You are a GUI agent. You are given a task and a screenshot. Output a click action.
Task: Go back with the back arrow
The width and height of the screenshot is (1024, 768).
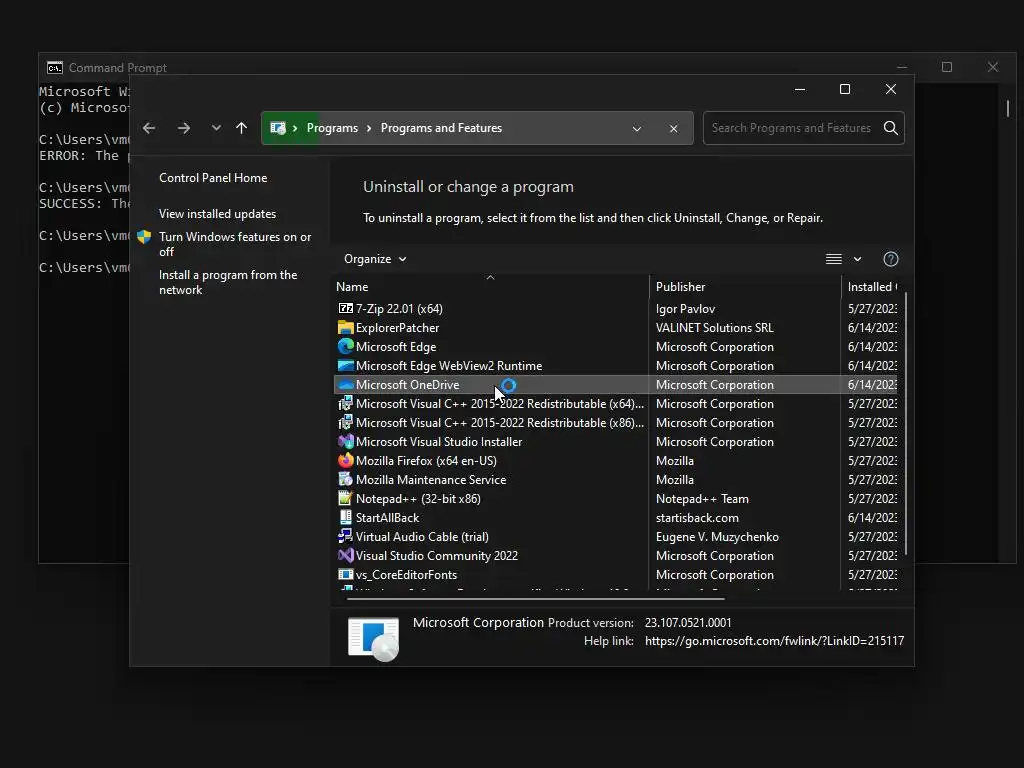coord(149,128)
